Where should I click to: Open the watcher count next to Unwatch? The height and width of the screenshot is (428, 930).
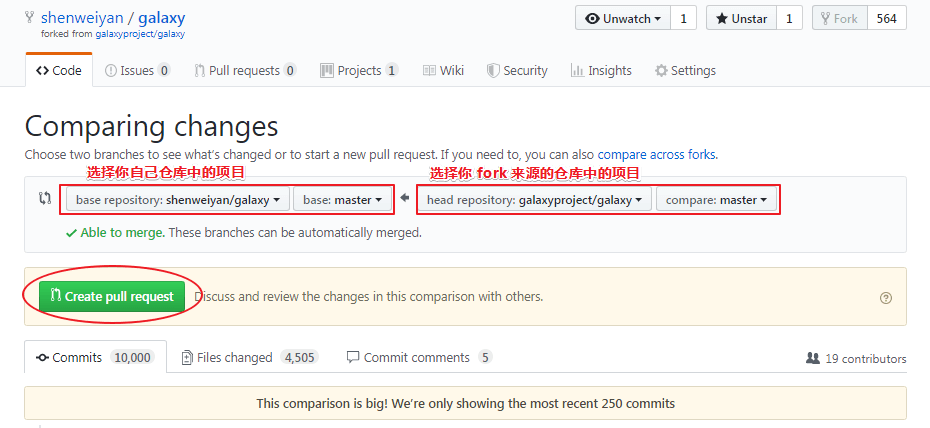pos(683,18)
